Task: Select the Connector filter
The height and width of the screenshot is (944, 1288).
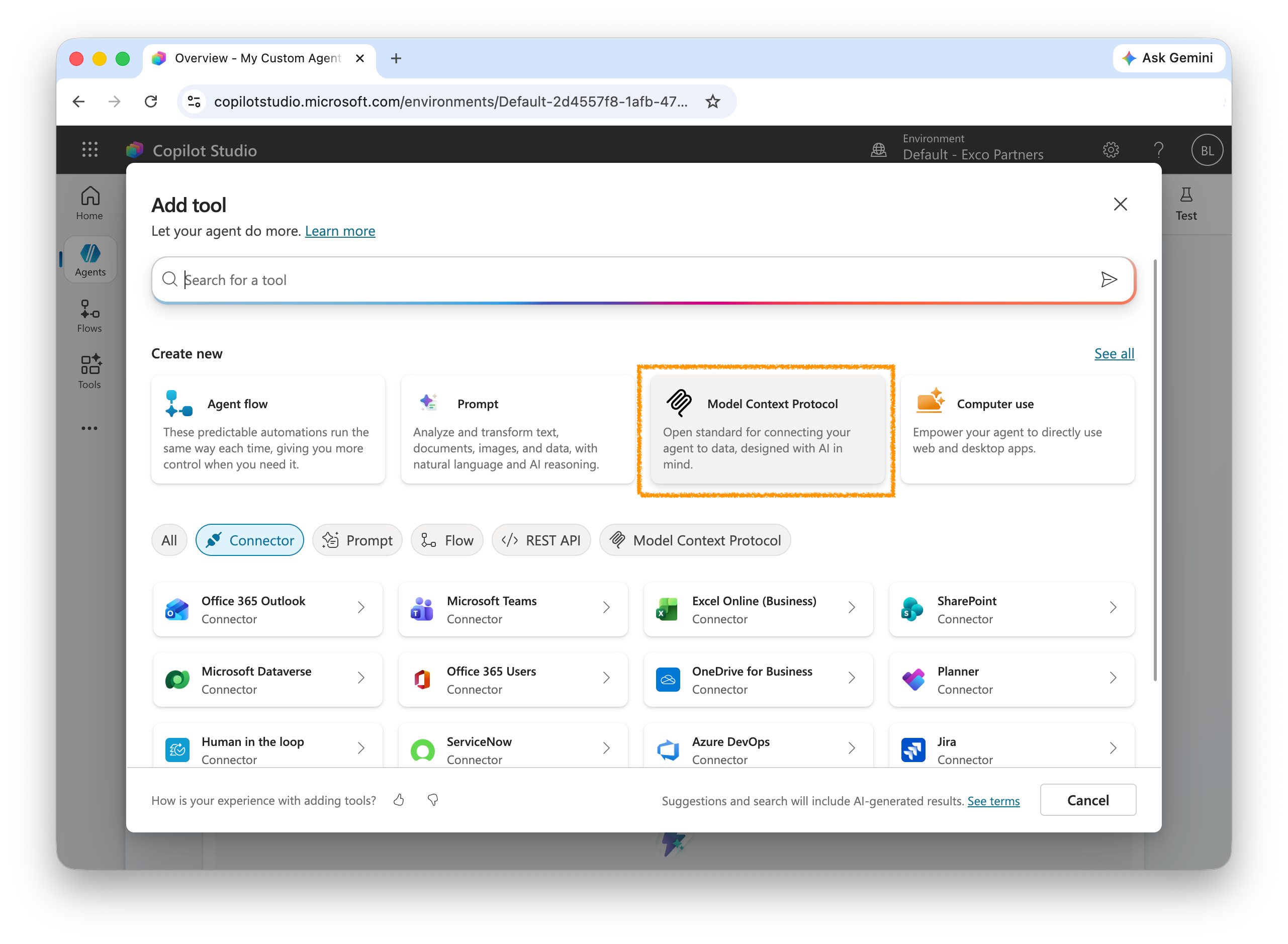Action: [x=250, y=540]
